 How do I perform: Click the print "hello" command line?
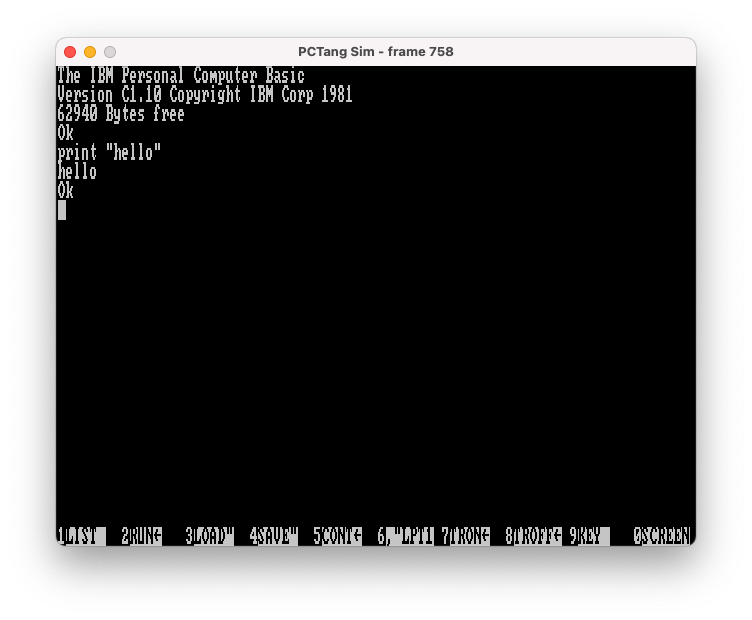click(x=109, y=152)
